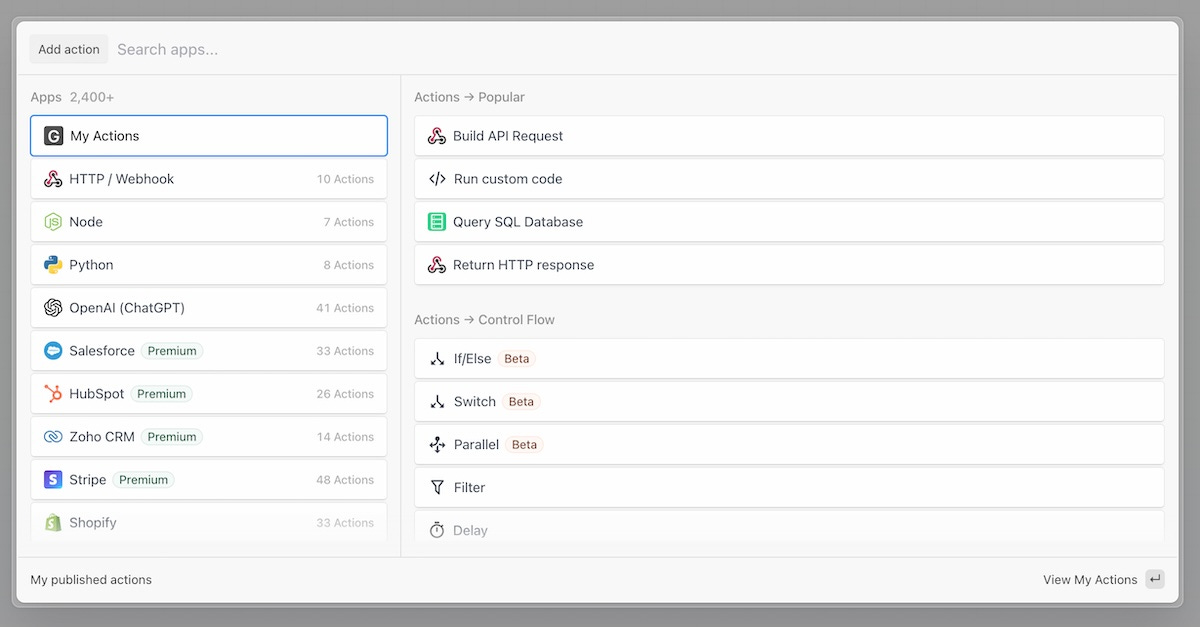Click the Query SQL Database table icon
The width and height of the screenshot is (1200, 627).
(437, 222)
